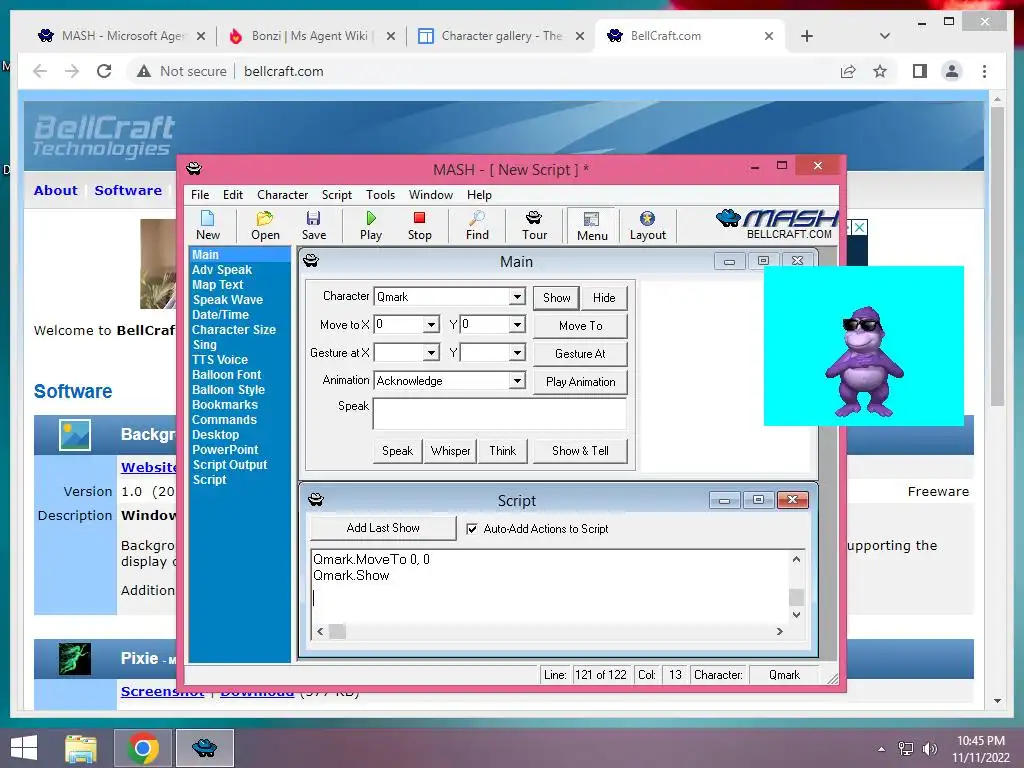The image size is (1024, 768).
Task: Open Find from the MASH toolbar
Action: [477, 225]
